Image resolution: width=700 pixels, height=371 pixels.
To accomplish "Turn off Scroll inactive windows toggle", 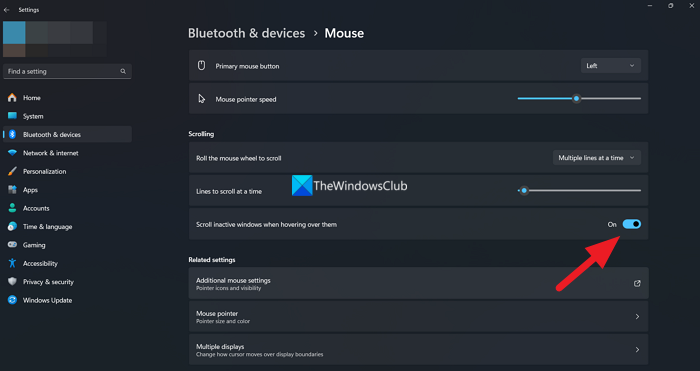I will point(632,224).
